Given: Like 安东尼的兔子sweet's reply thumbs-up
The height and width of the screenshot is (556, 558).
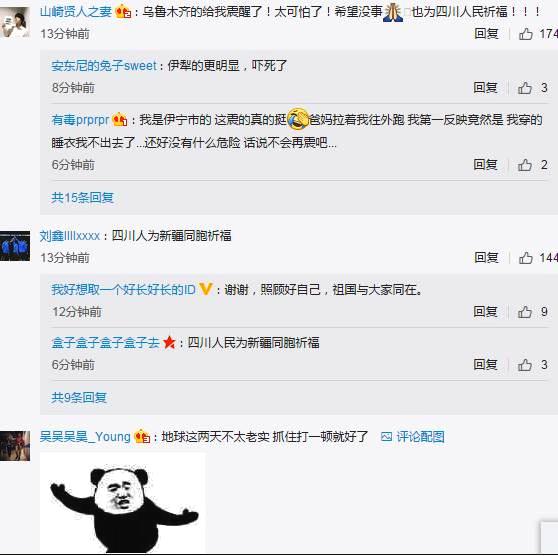Looking at the screenshot, I should pos(525,88).
